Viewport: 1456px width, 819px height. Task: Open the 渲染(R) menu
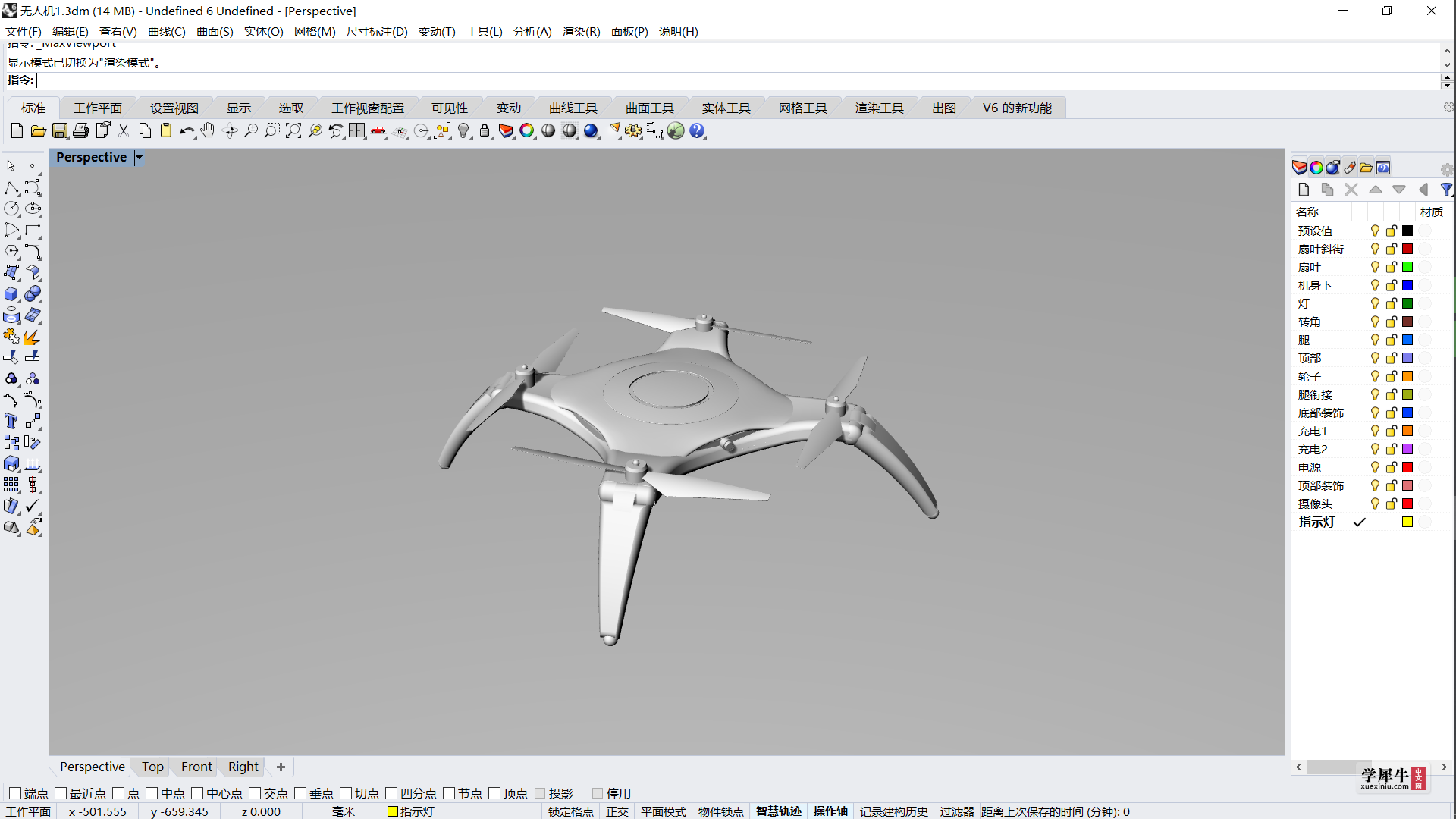tap(581, 31)
